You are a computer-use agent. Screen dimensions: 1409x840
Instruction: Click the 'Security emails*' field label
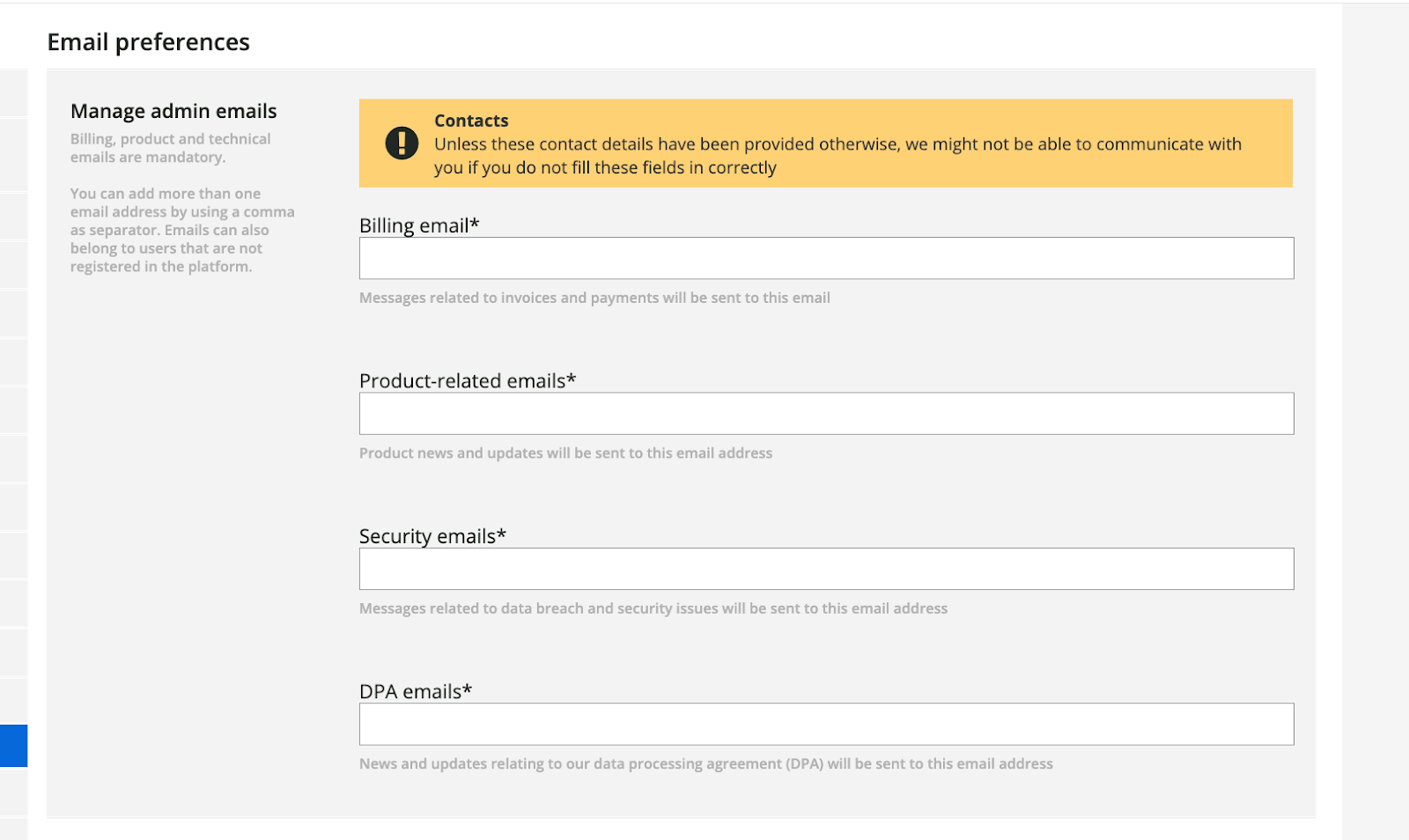[x=432, y=536]
